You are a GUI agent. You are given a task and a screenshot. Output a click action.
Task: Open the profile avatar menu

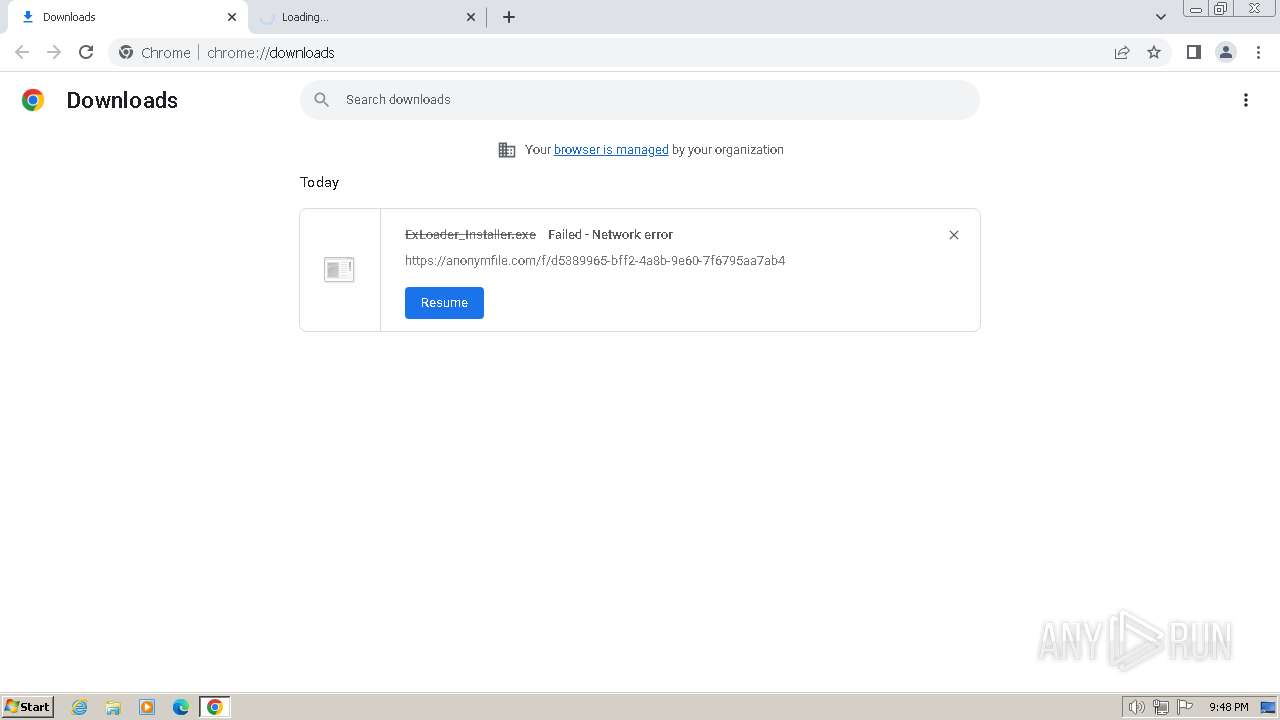[x=1225, y=52]
